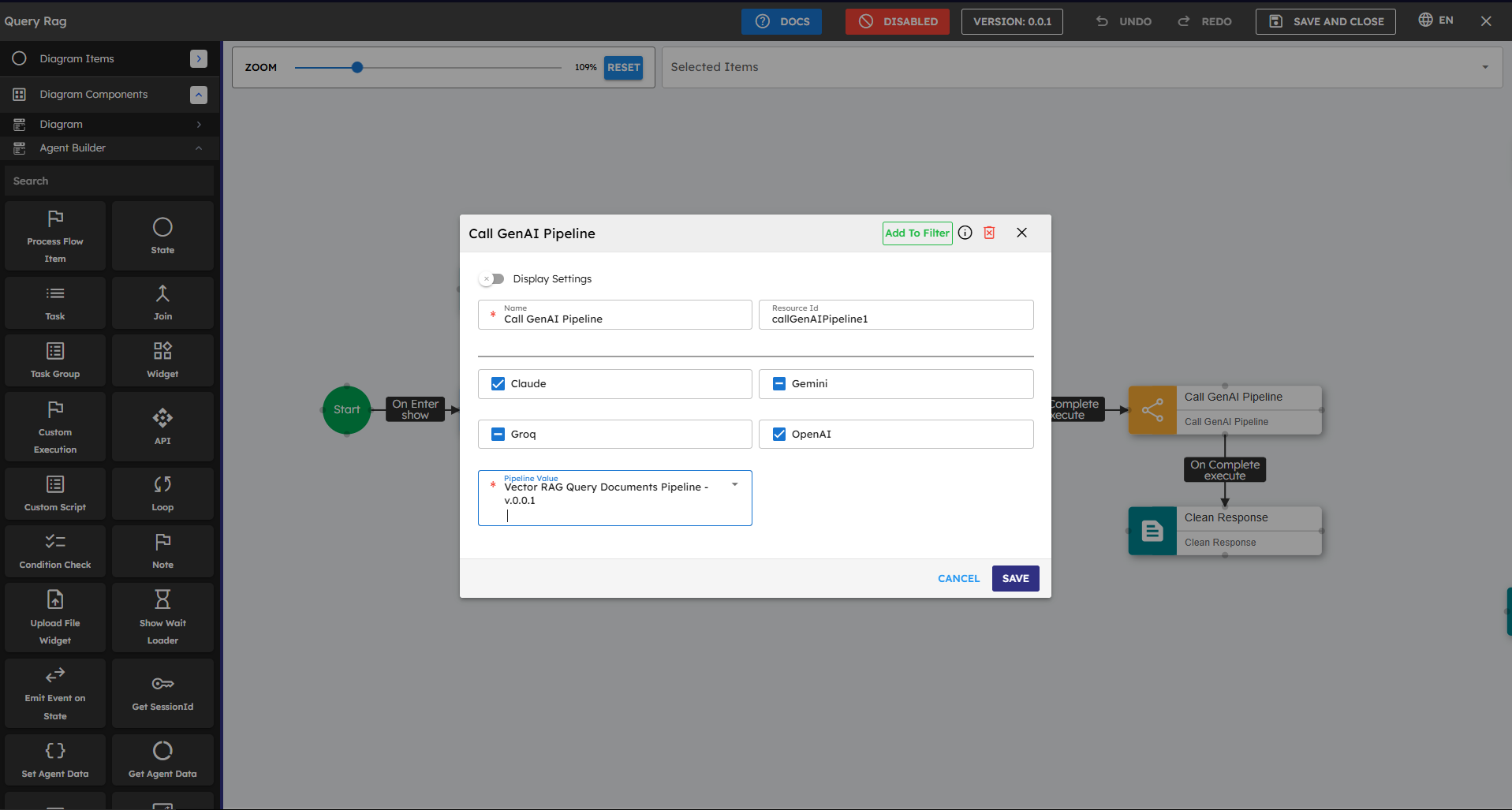The image size is (1512, 810).
Task: Toggle the Gemini checkbox
Action: pos(779,384)
